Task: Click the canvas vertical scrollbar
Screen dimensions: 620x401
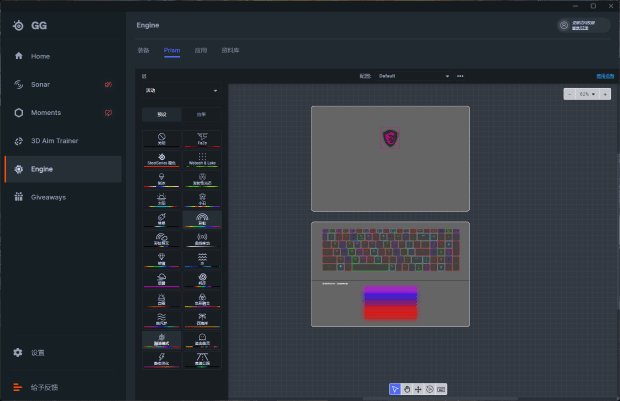Action: 618,231
